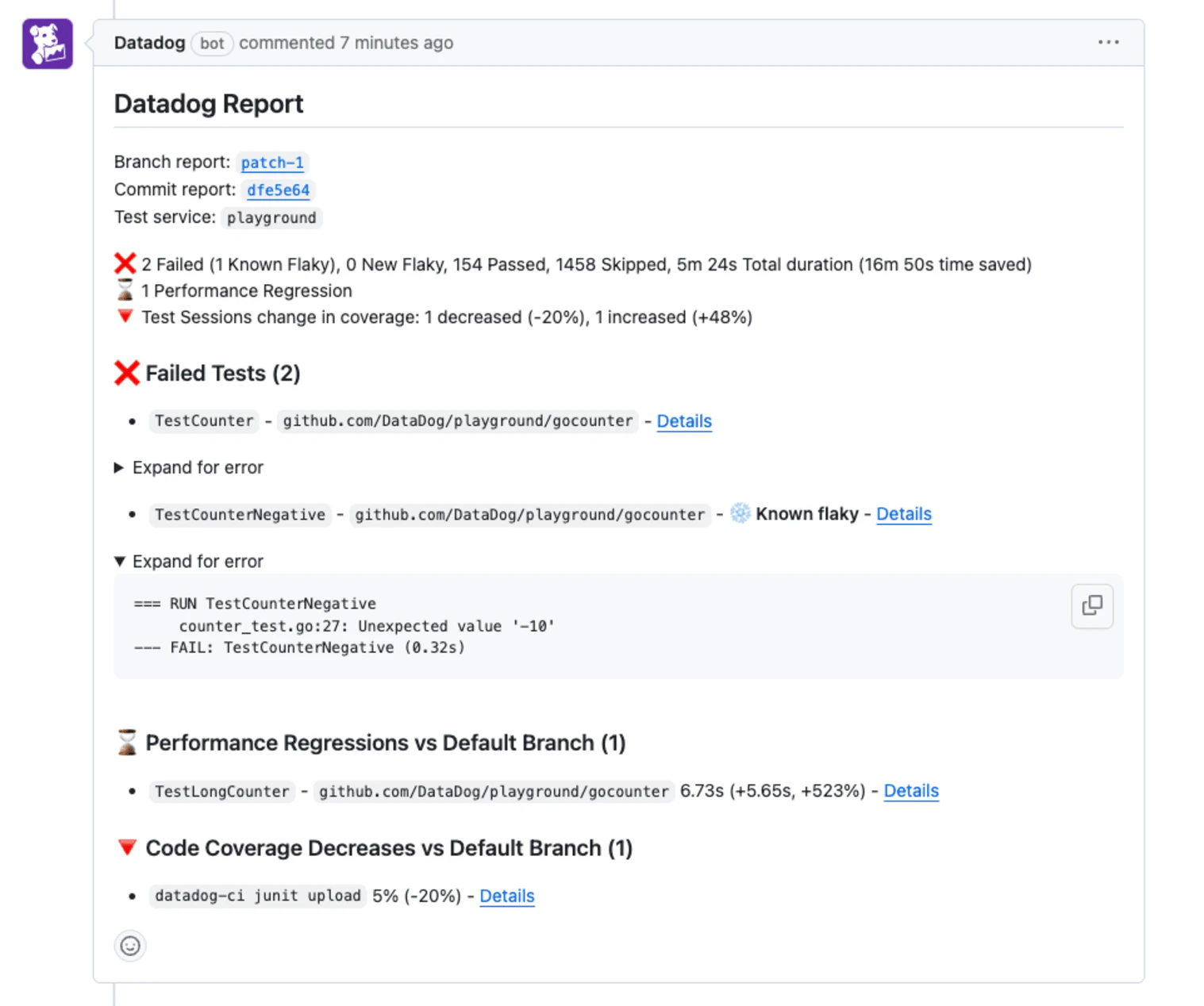
Task: Click red triangle beside Code Coverage Decreases
Action: pos(127,847)
